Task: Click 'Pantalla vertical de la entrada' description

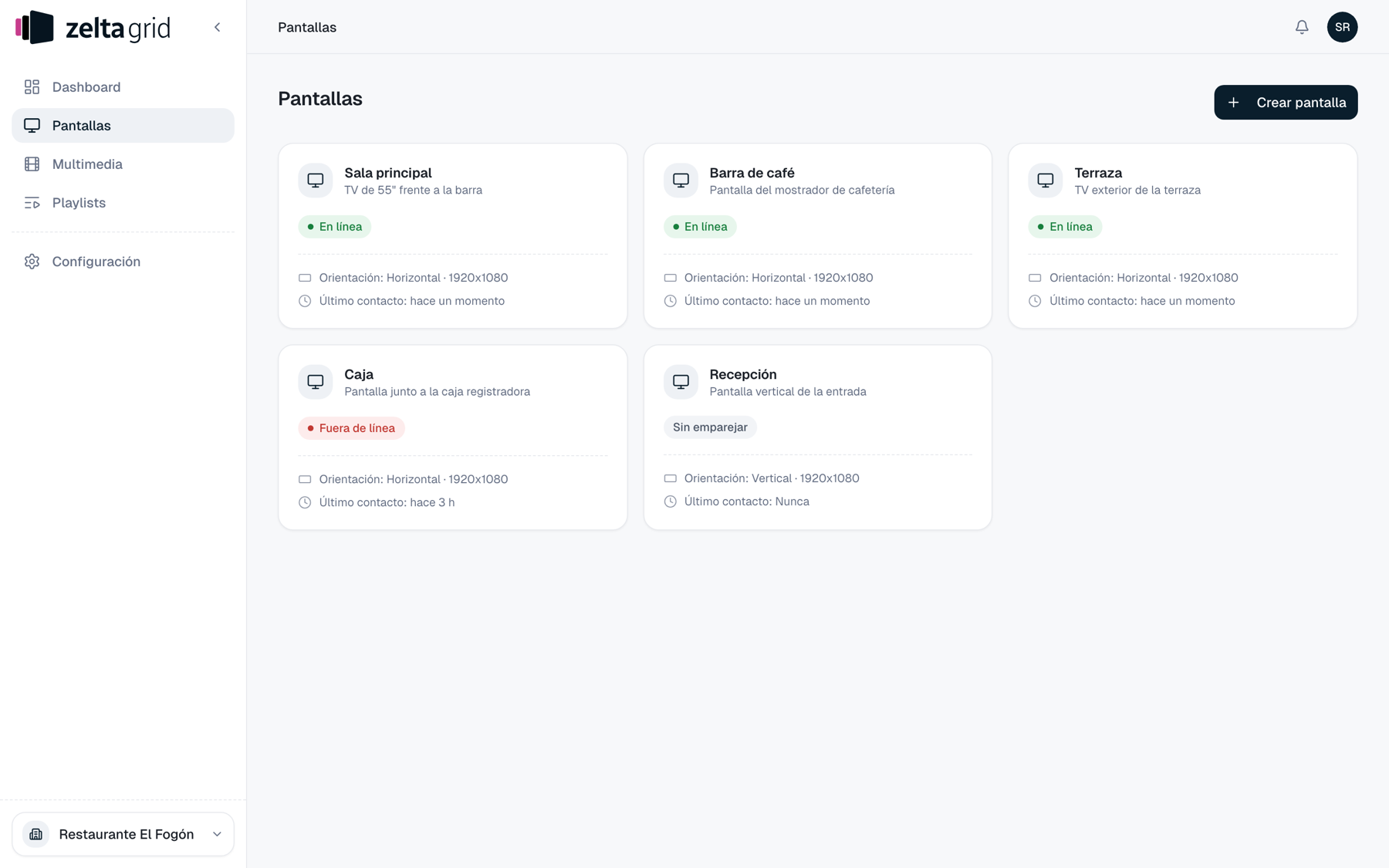Action: click(x=788, y=392)
